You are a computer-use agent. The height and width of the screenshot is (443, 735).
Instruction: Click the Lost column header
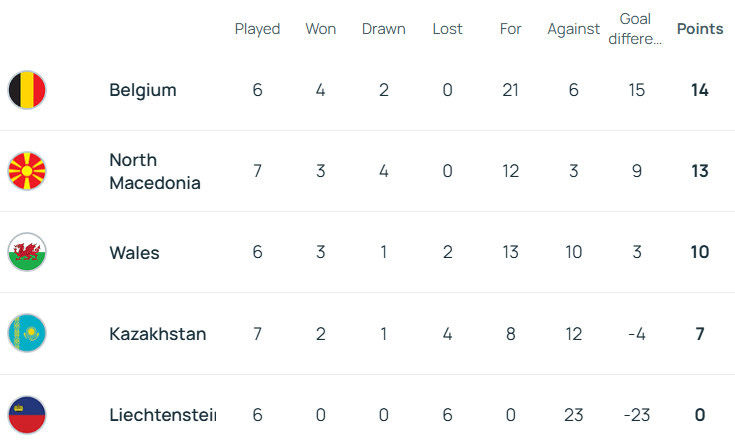click(447, 29)
